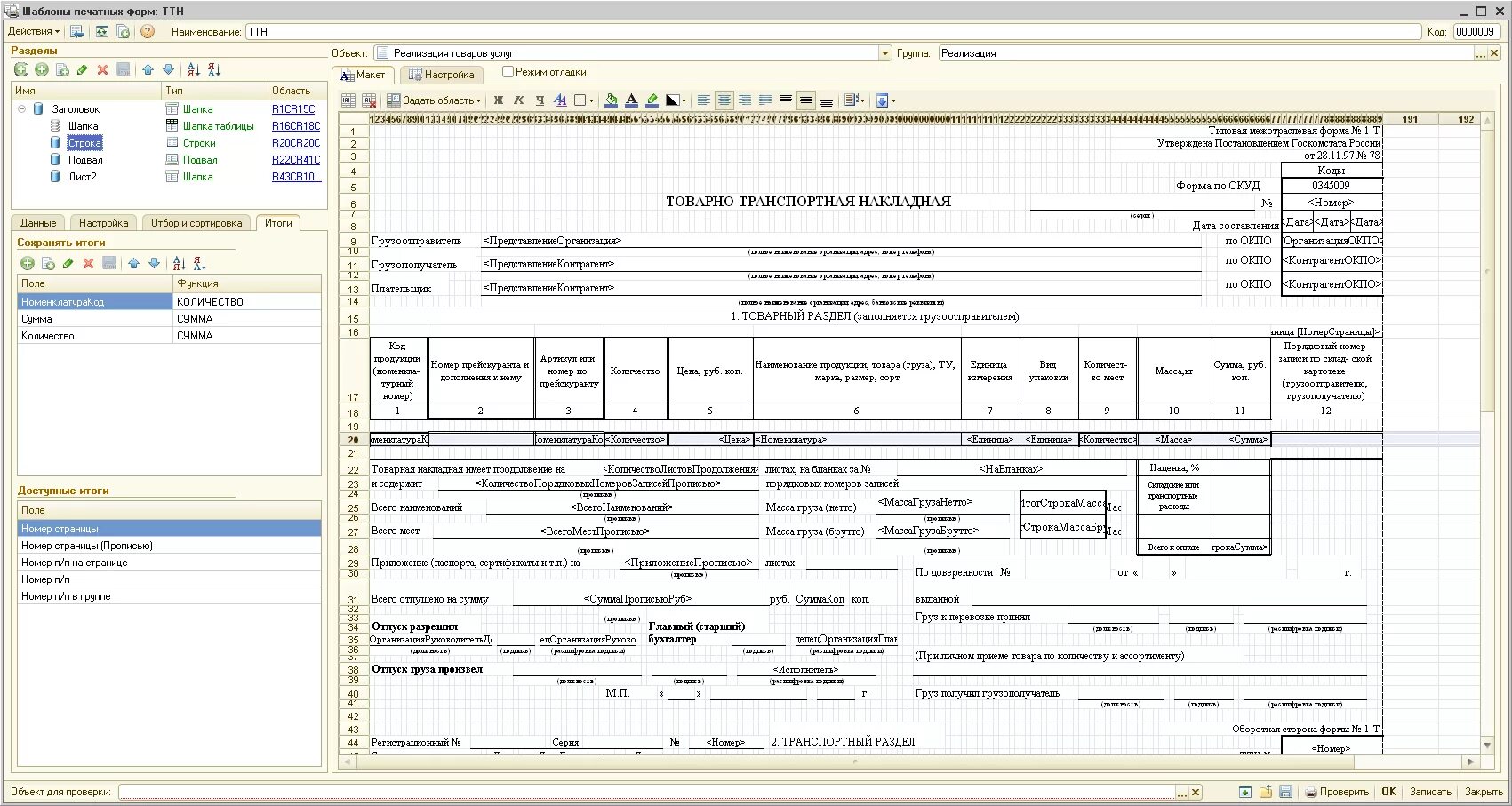Open the Задать область dropdown

click(436, 100)
